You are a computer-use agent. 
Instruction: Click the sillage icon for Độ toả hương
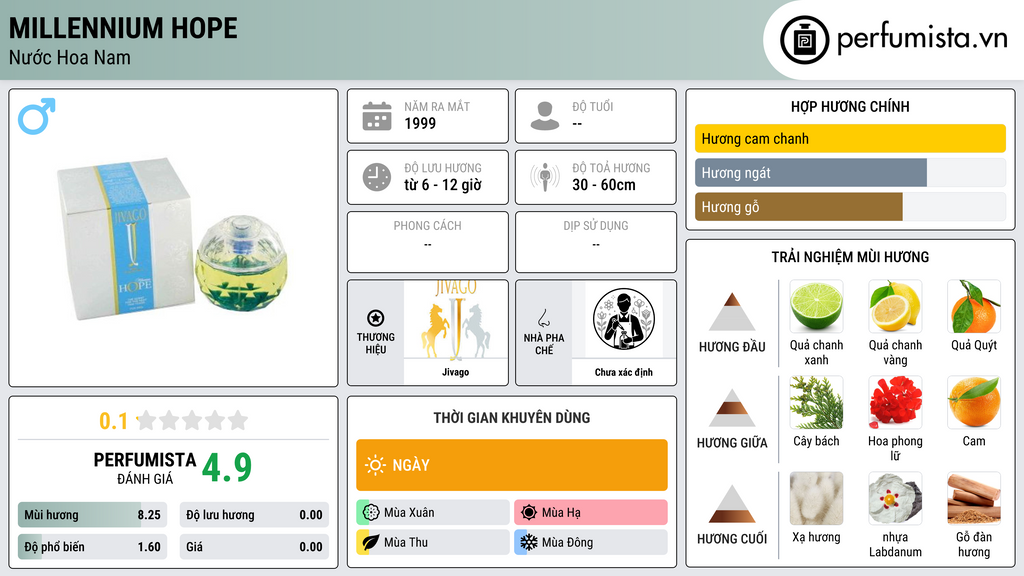click(x=545, y=177)
